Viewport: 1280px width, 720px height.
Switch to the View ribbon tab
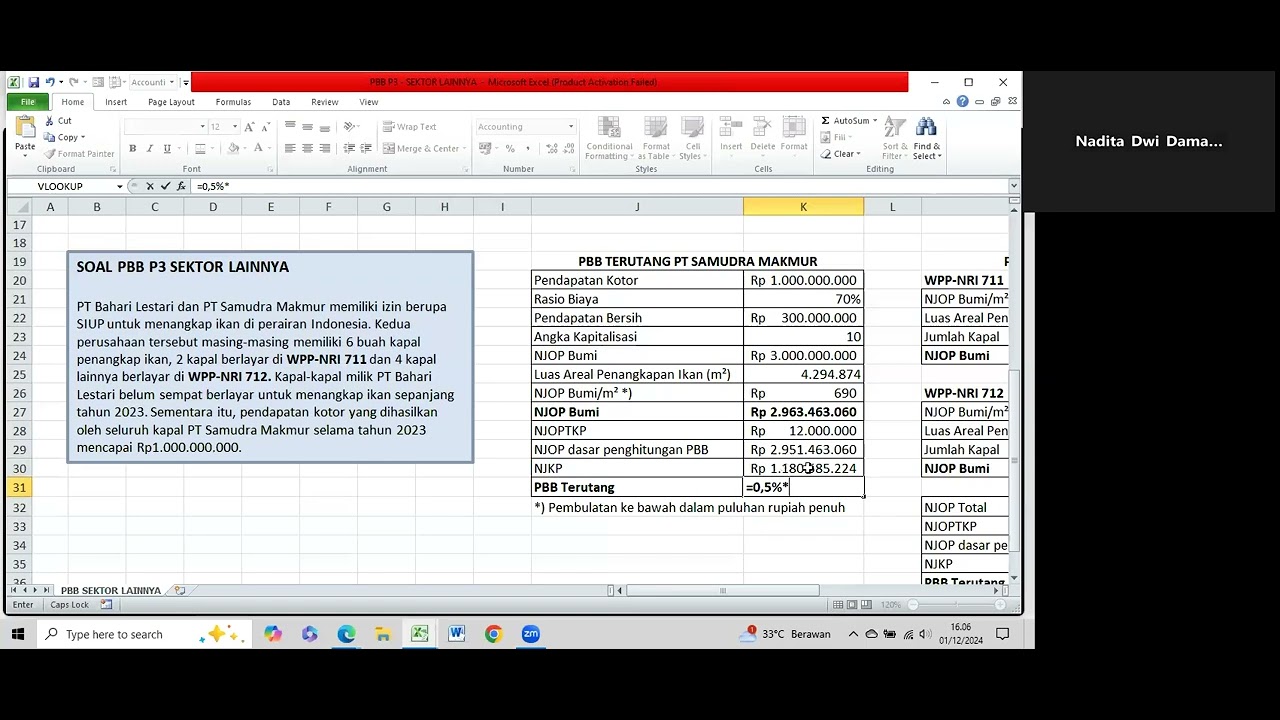[x=369, y=102]
